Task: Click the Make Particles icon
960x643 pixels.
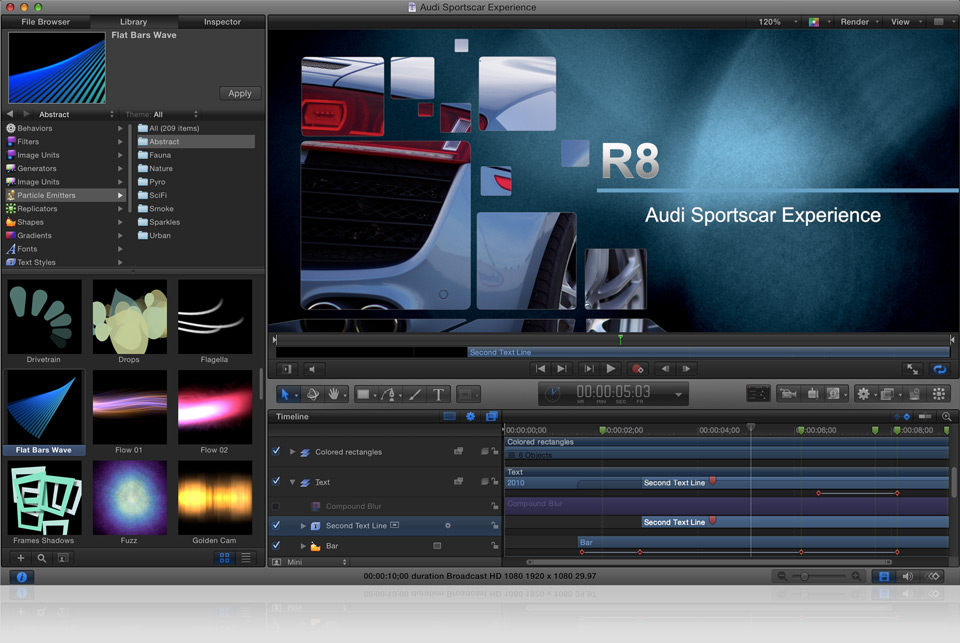Action: pyautogui.click(x=915, y=394)
